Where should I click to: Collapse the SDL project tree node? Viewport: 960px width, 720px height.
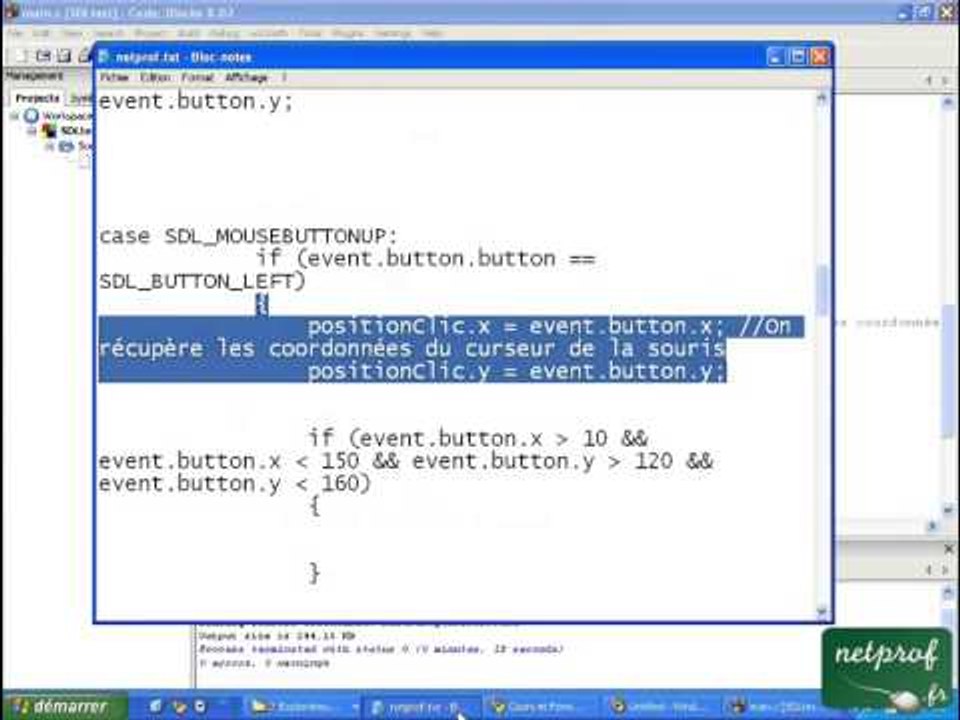click(x=32, y=131)
